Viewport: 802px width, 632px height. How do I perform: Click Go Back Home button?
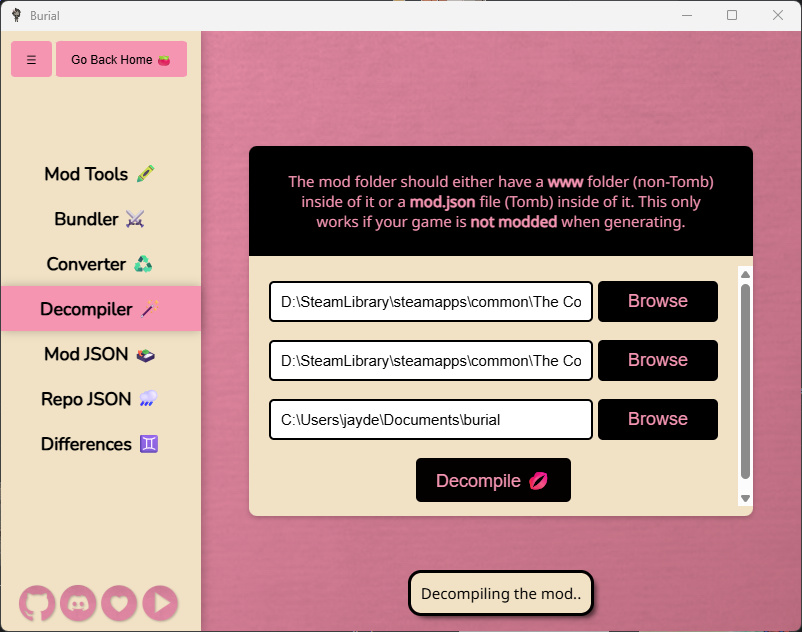121,59
